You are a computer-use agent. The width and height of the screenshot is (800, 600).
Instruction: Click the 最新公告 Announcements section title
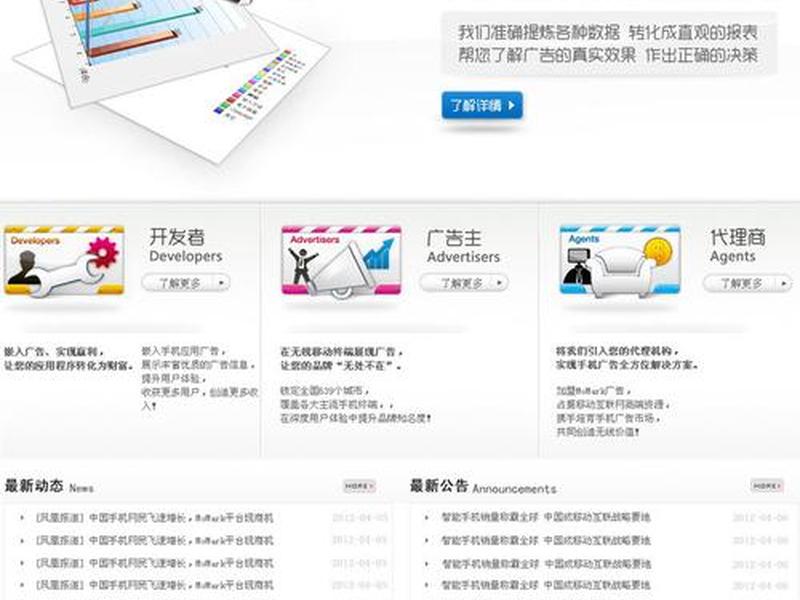(x=483, y=486)
